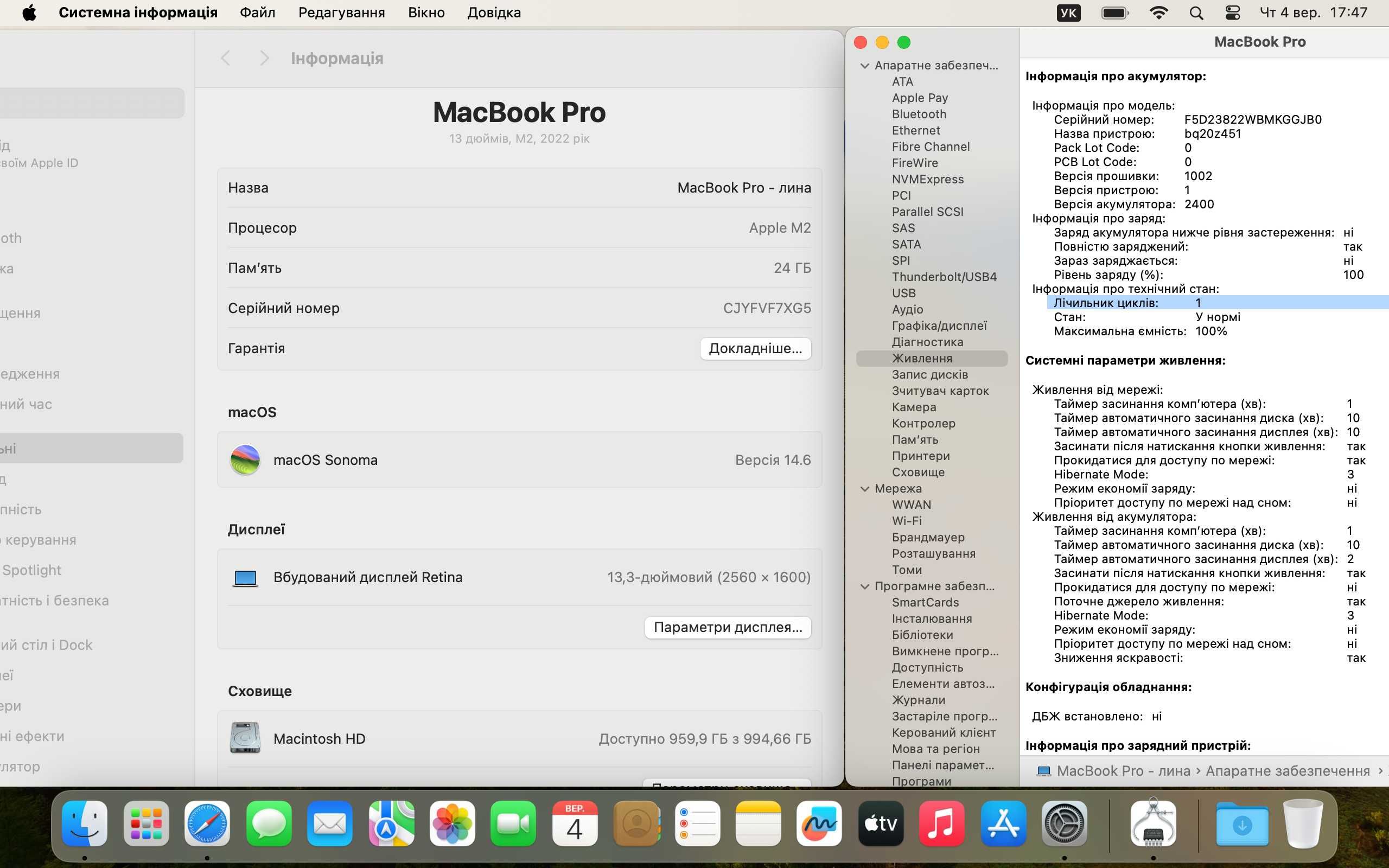Click Параметри дисплея button
The image size is (1389, 868).
pos(728,628)
